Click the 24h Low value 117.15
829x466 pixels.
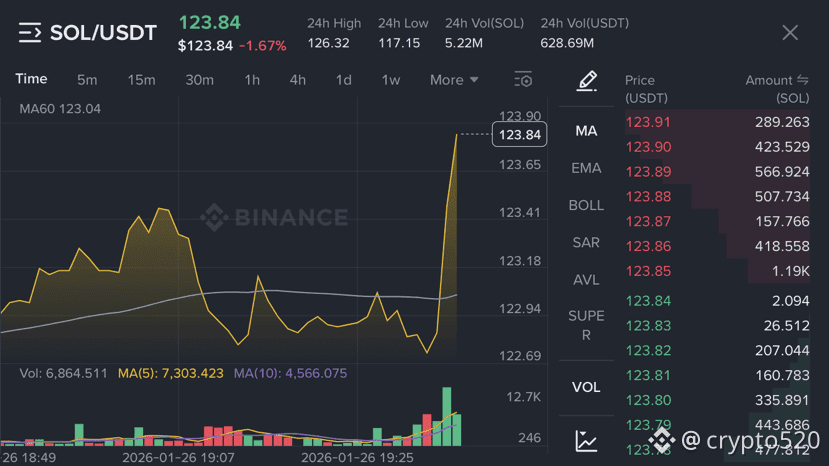pyautogui.click(x=399, y=43)
